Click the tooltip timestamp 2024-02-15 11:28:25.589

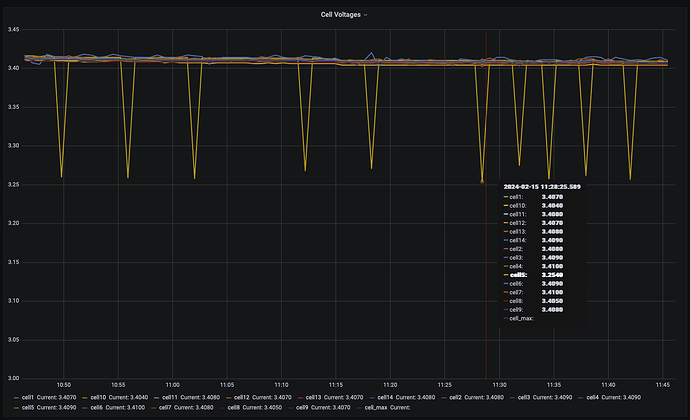click(542, 187)
